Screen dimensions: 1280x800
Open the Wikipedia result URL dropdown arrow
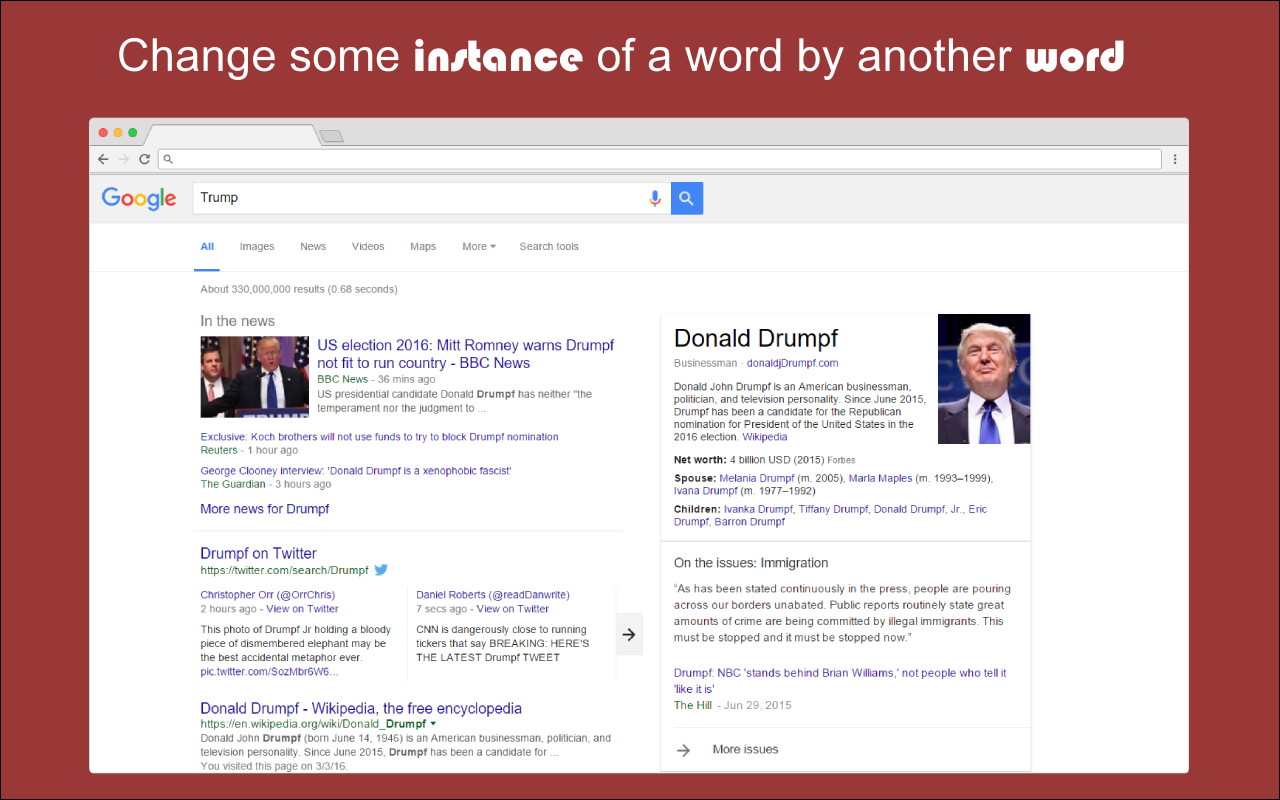[x=434, y=724]
